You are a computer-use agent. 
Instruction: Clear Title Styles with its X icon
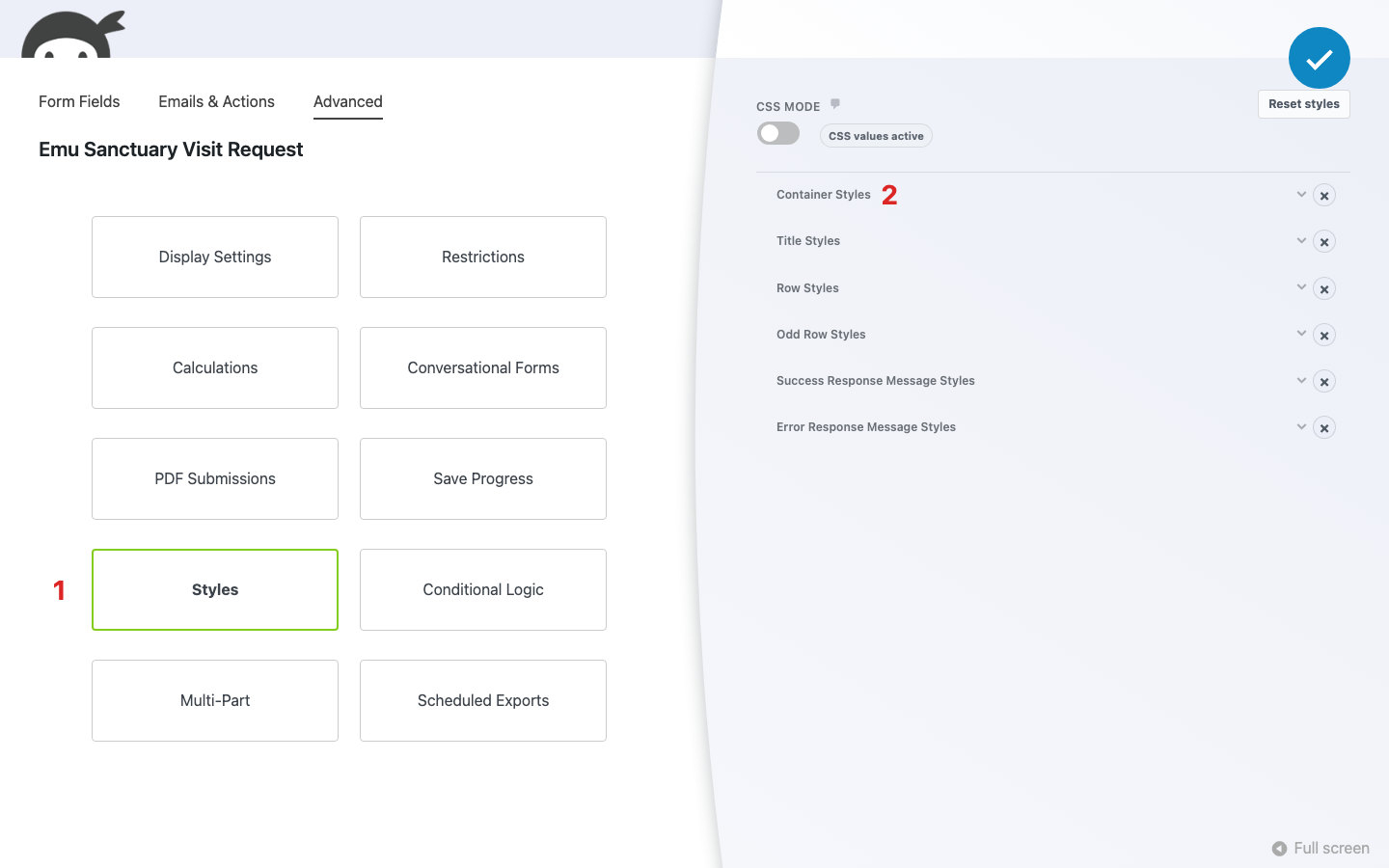click(x=1324, y=242)
